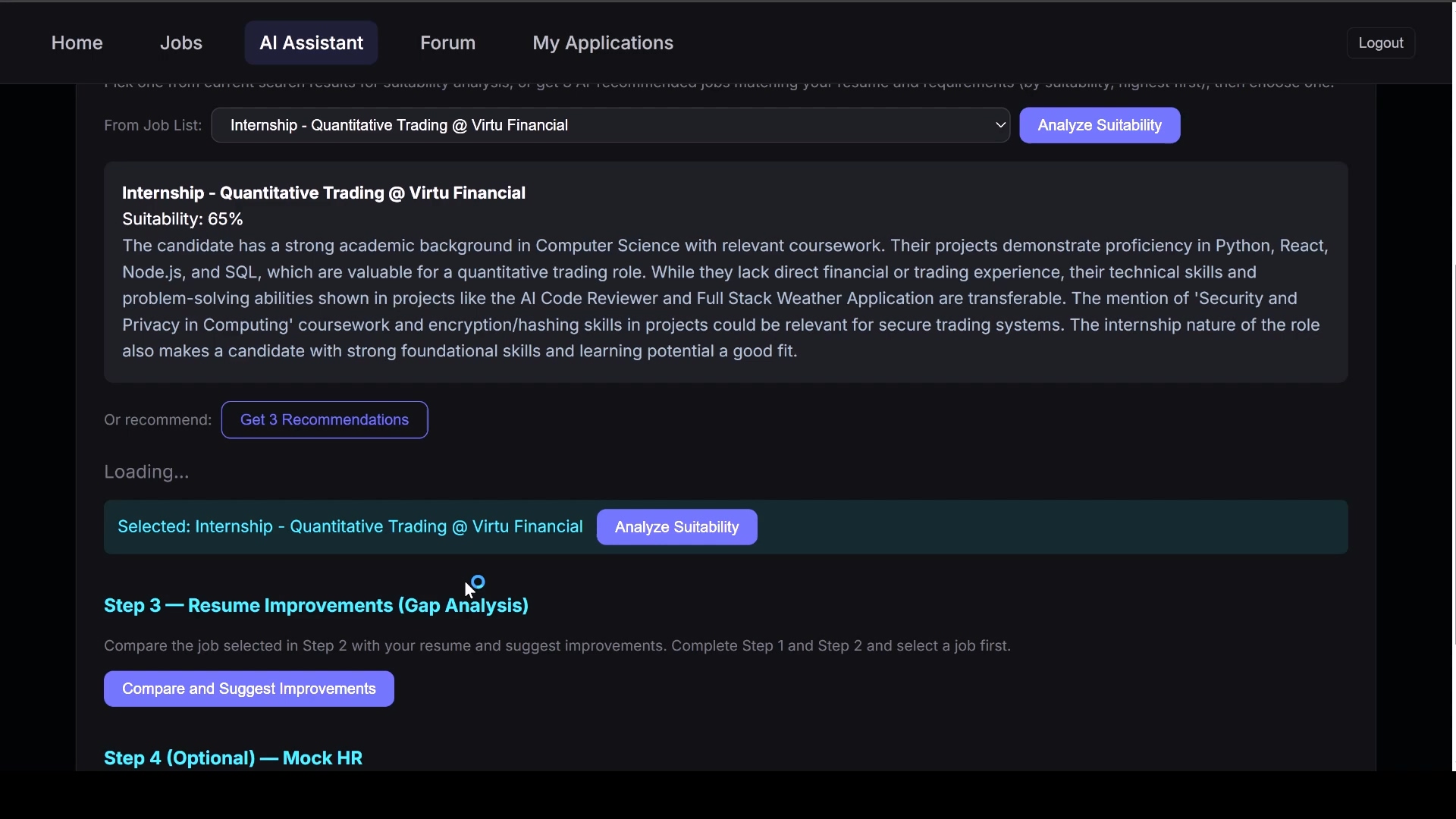Click the From Job List label
This screenshot has height=819, width=1456.
(152, 125)
